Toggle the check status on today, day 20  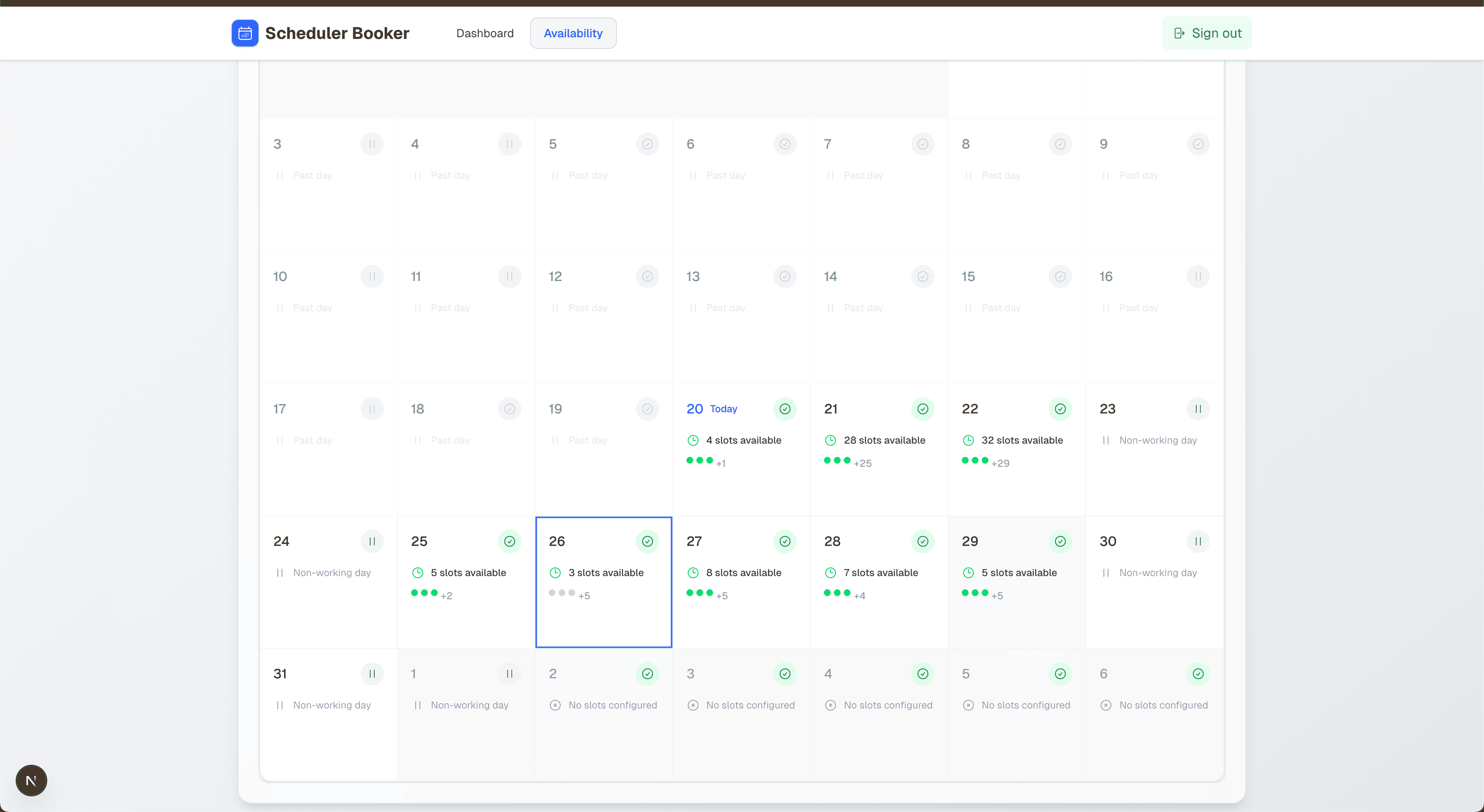tap(785, 409)
